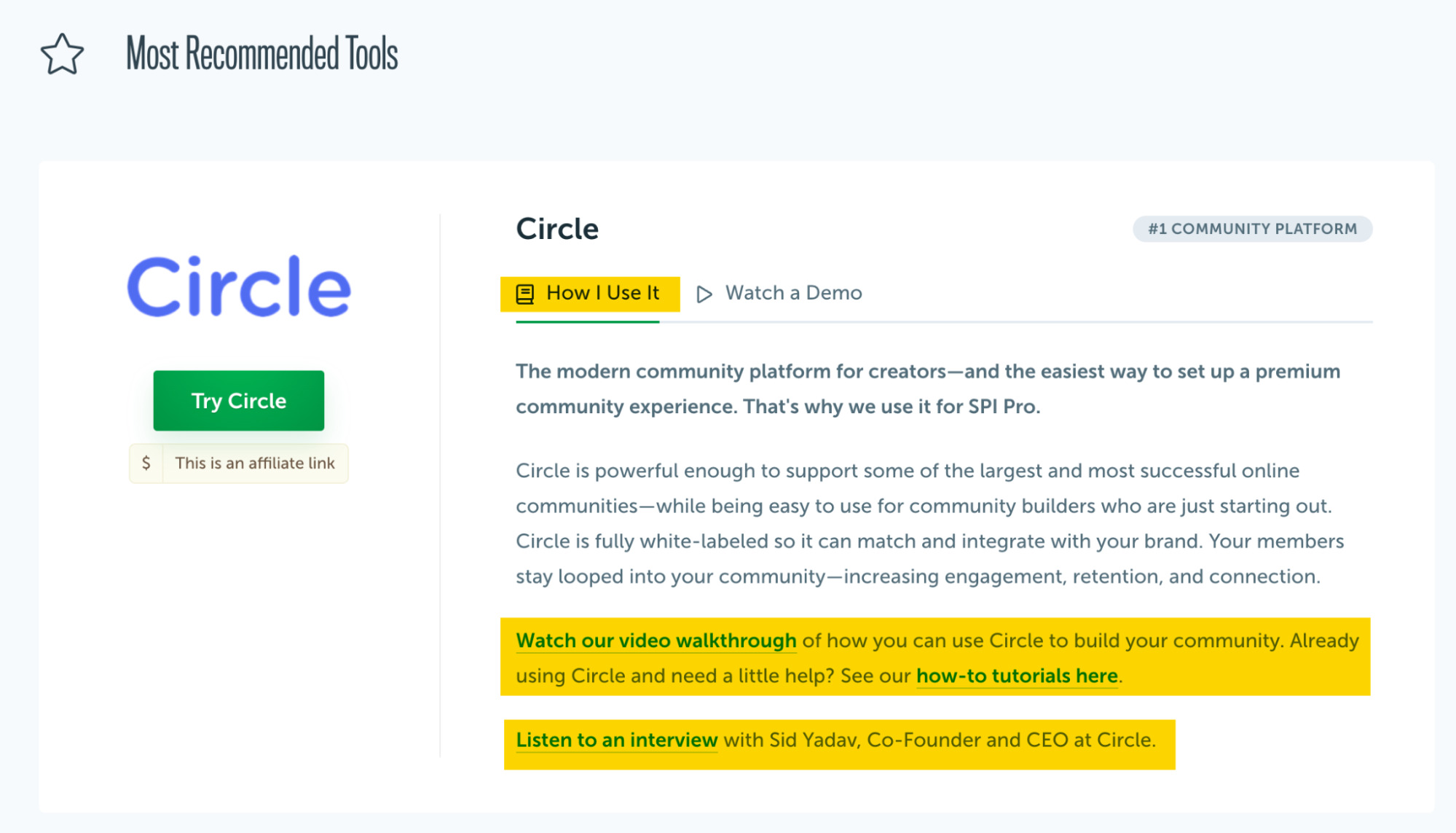1456x833 pixels.
Task: Click the star icon near Most Recommended Tools
Action: 61,53
